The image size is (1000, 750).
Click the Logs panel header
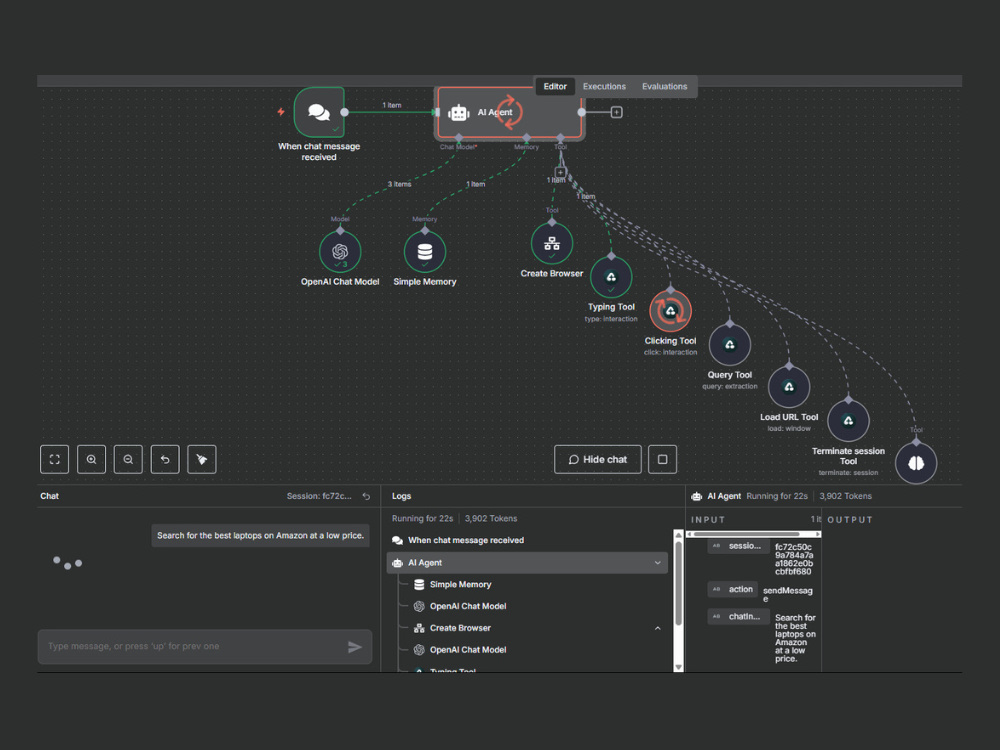(401, 496)
